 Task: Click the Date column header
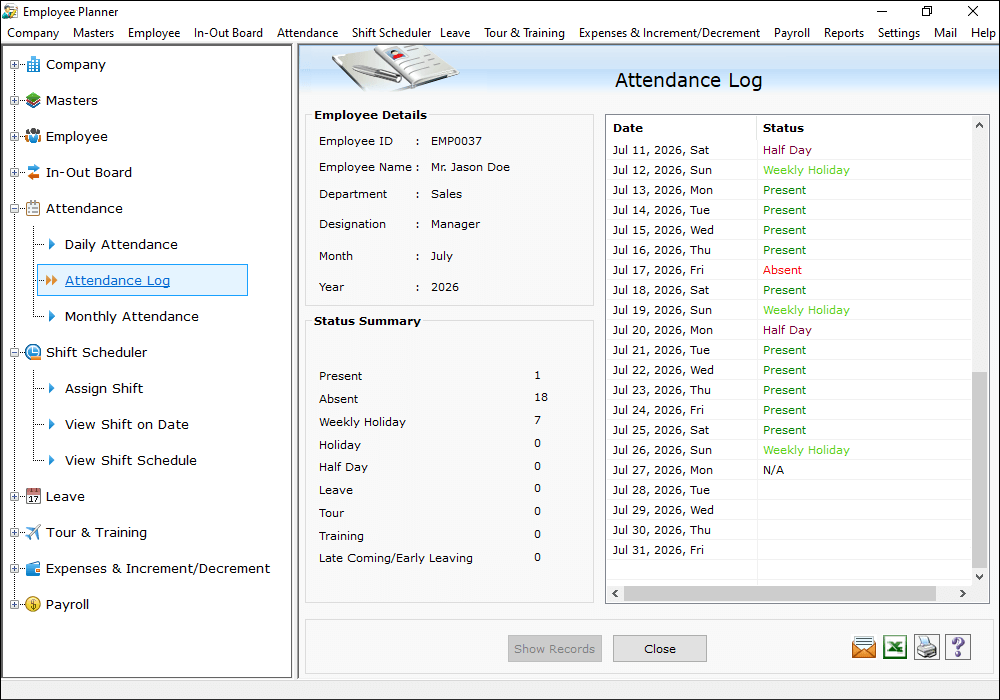pos(681,128)
